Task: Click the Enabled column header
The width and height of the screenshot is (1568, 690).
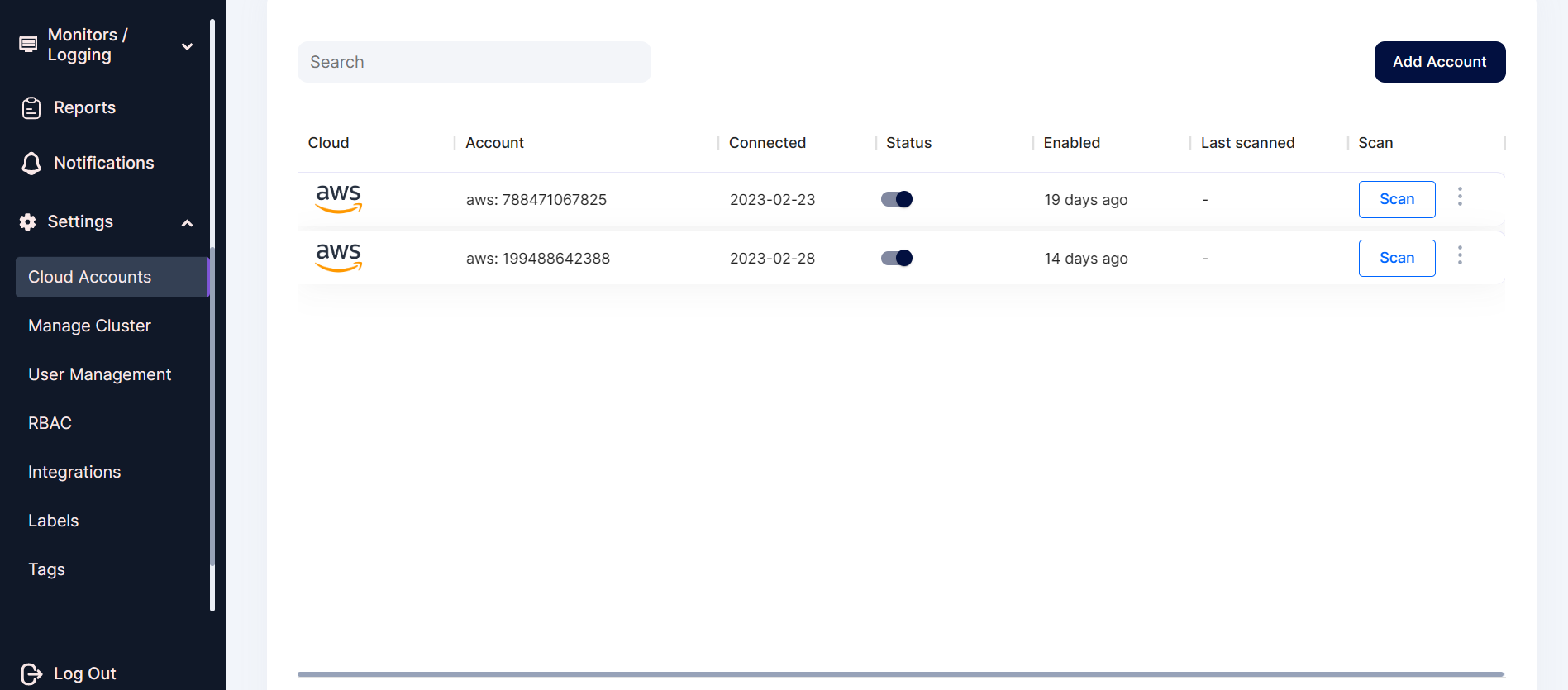Action: [1071, 143]
